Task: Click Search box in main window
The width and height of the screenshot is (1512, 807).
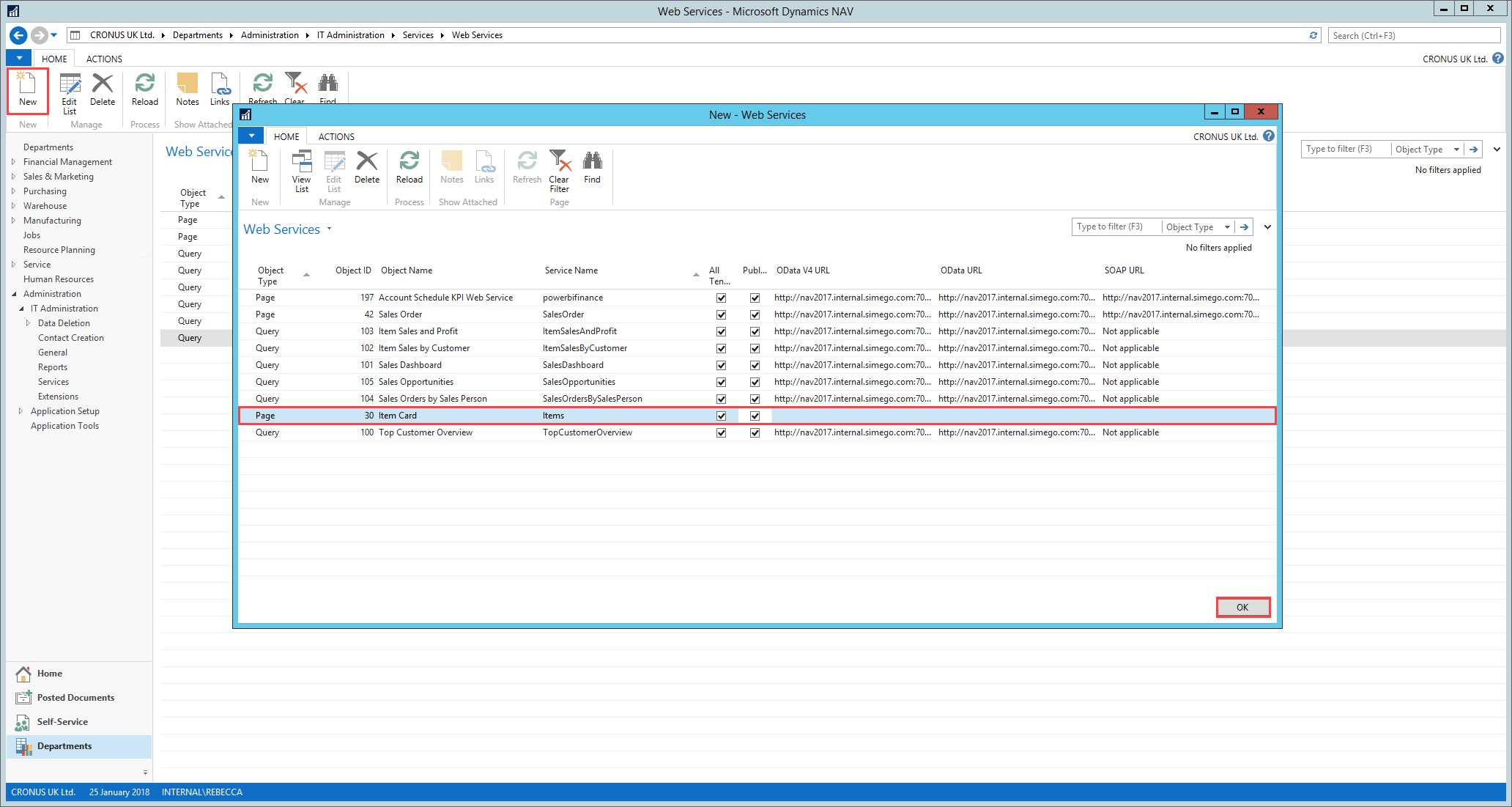Action: pyautogui.click(x=1414, y=35)
